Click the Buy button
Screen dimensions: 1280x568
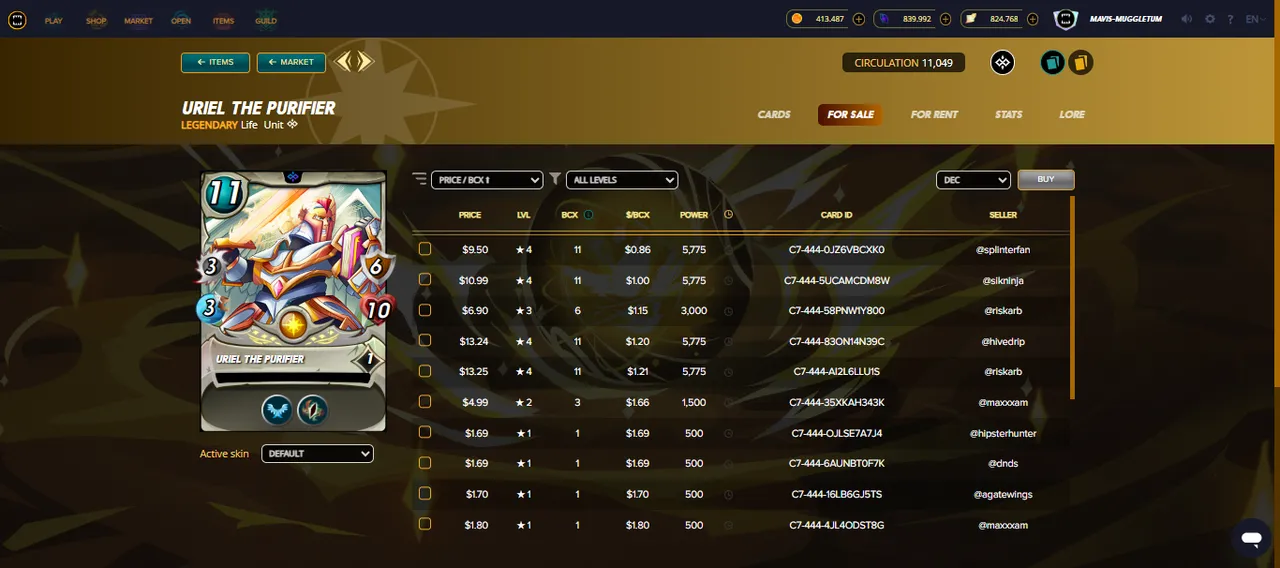[1046, 180]
